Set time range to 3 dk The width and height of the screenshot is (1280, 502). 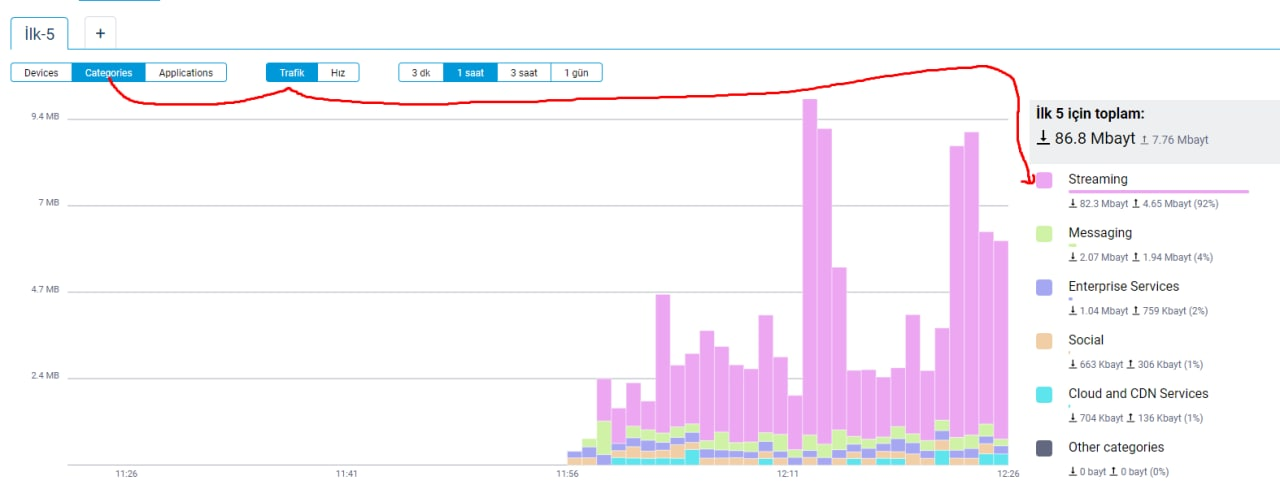(x=421, y=73)
